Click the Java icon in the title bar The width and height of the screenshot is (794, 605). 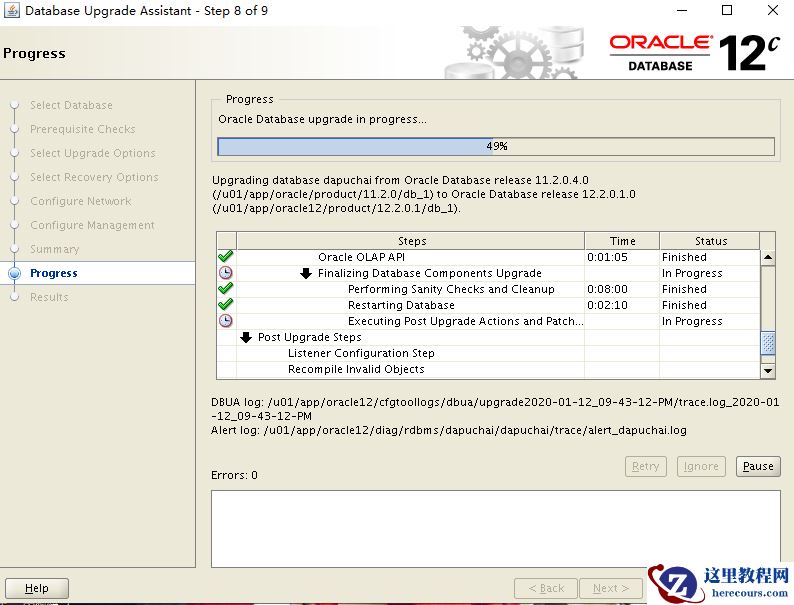click(11, 10)
